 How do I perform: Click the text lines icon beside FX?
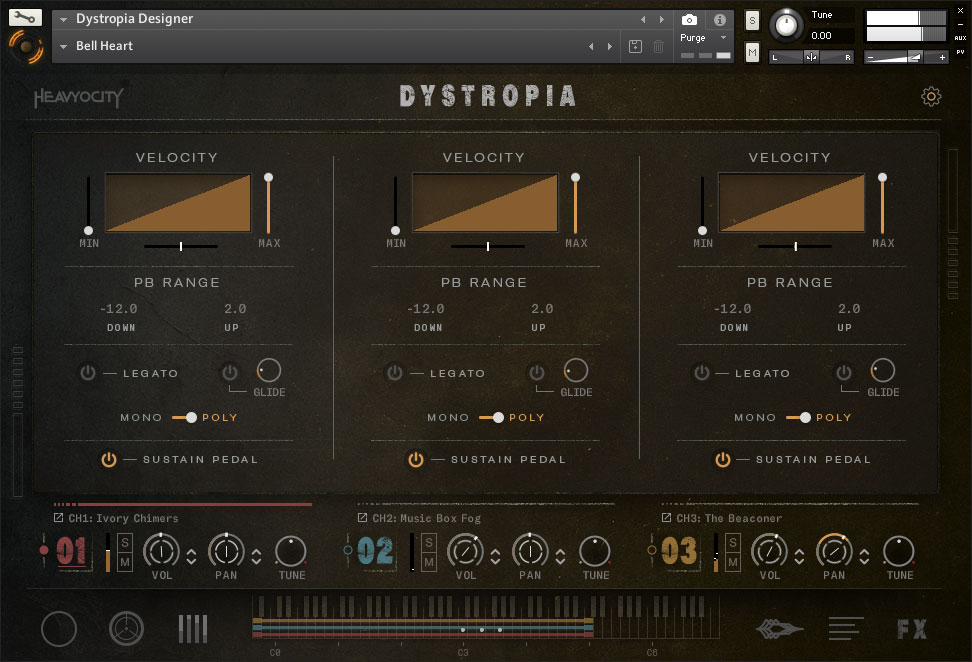pyautogui.click(x=845, y=629)
